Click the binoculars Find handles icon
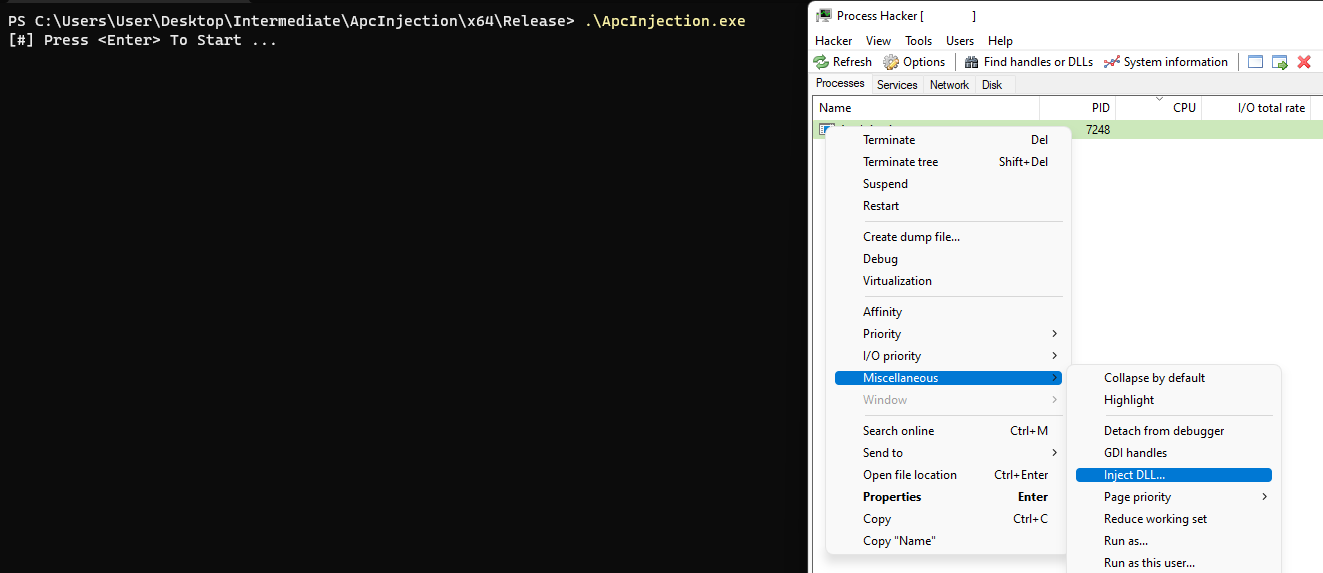 [971, 62]
